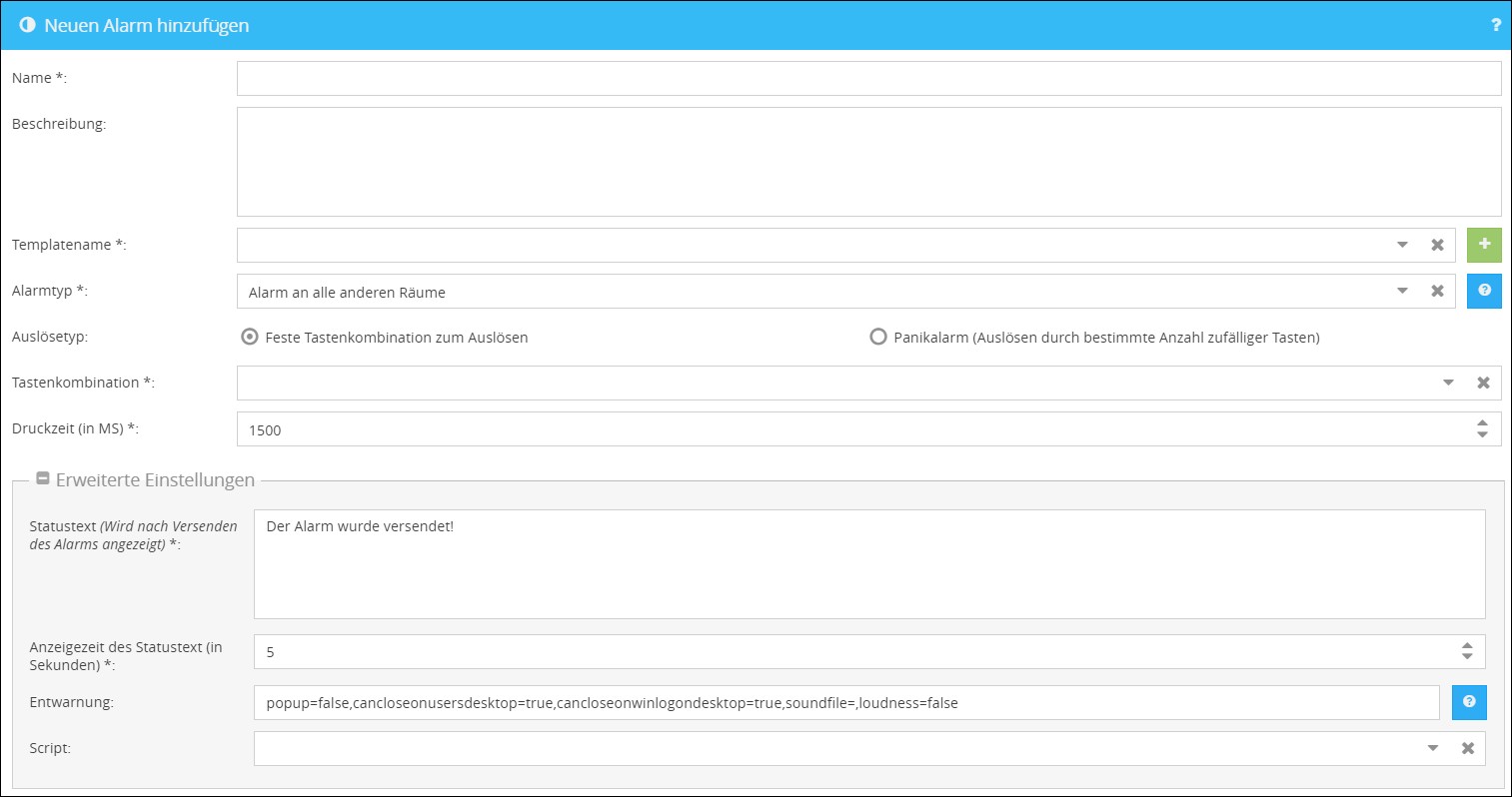Add new template with green plus button
This screenshot has width=1512, height=797.
tap(1484, 245)
